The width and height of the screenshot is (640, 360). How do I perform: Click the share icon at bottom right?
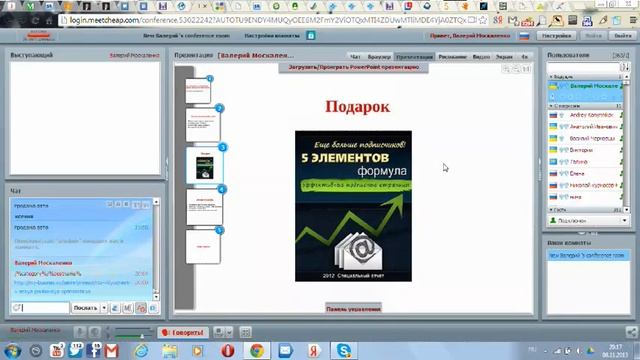(631, 332)
